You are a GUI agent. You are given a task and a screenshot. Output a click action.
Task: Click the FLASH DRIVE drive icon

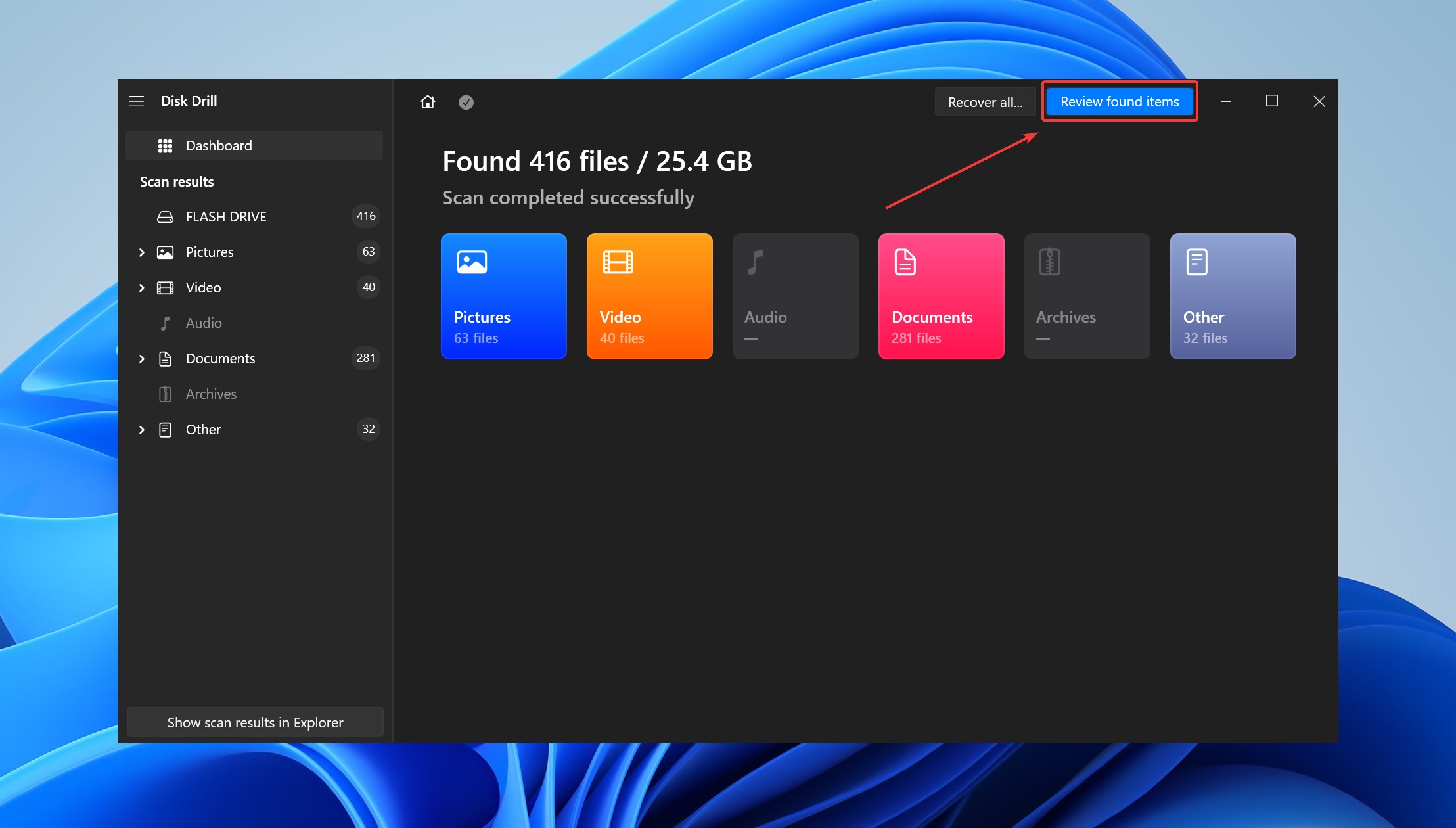[x=165, y=217]
